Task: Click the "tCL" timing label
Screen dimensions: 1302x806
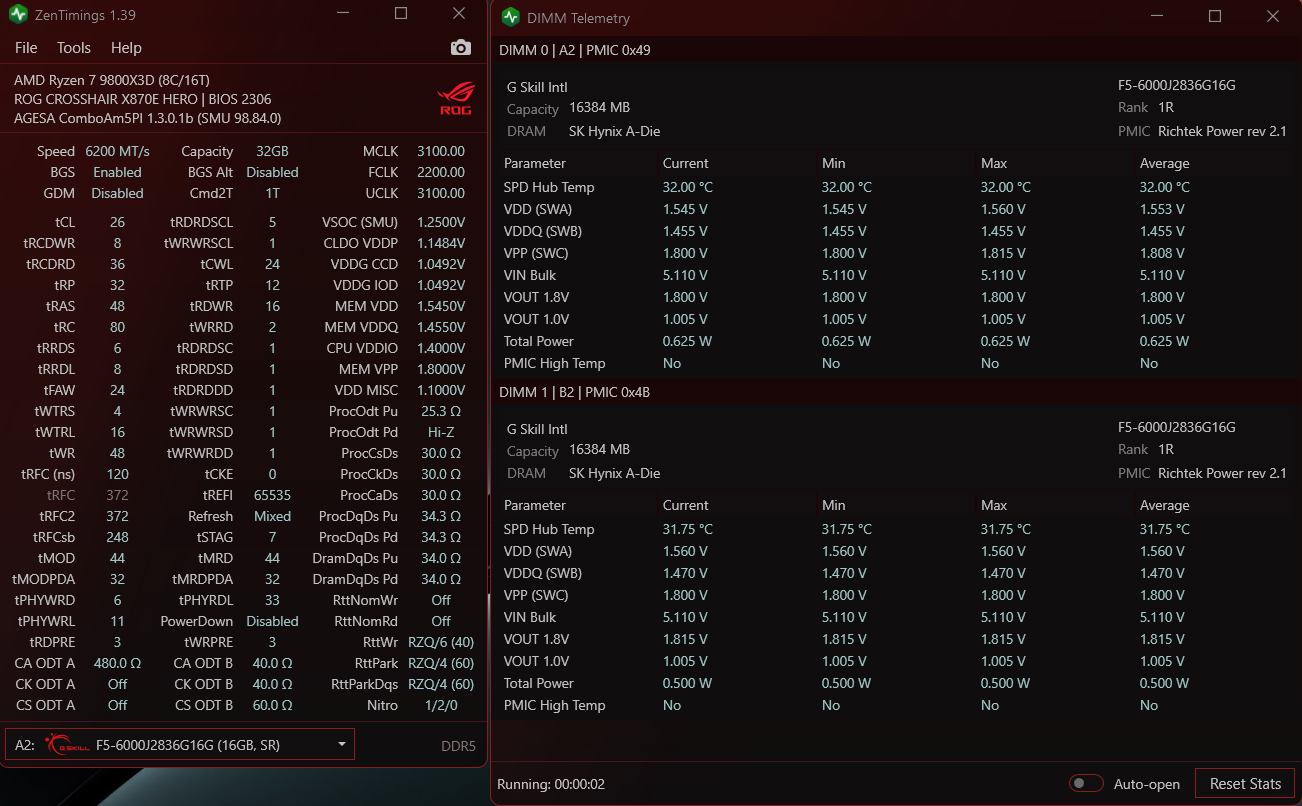Action: point(65,222)
